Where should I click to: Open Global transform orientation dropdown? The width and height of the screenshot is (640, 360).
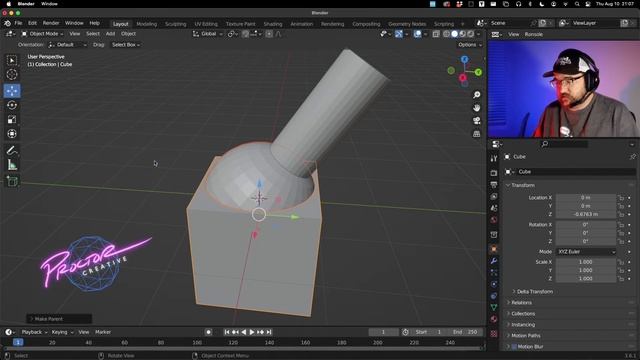click(x=208, y=34)
